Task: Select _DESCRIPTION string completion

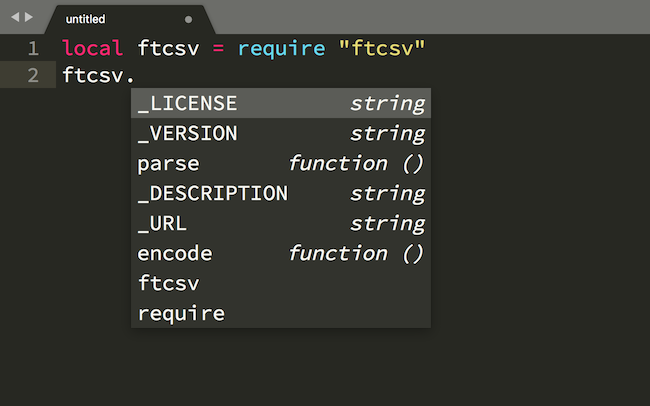Action: tap(281, 193)
